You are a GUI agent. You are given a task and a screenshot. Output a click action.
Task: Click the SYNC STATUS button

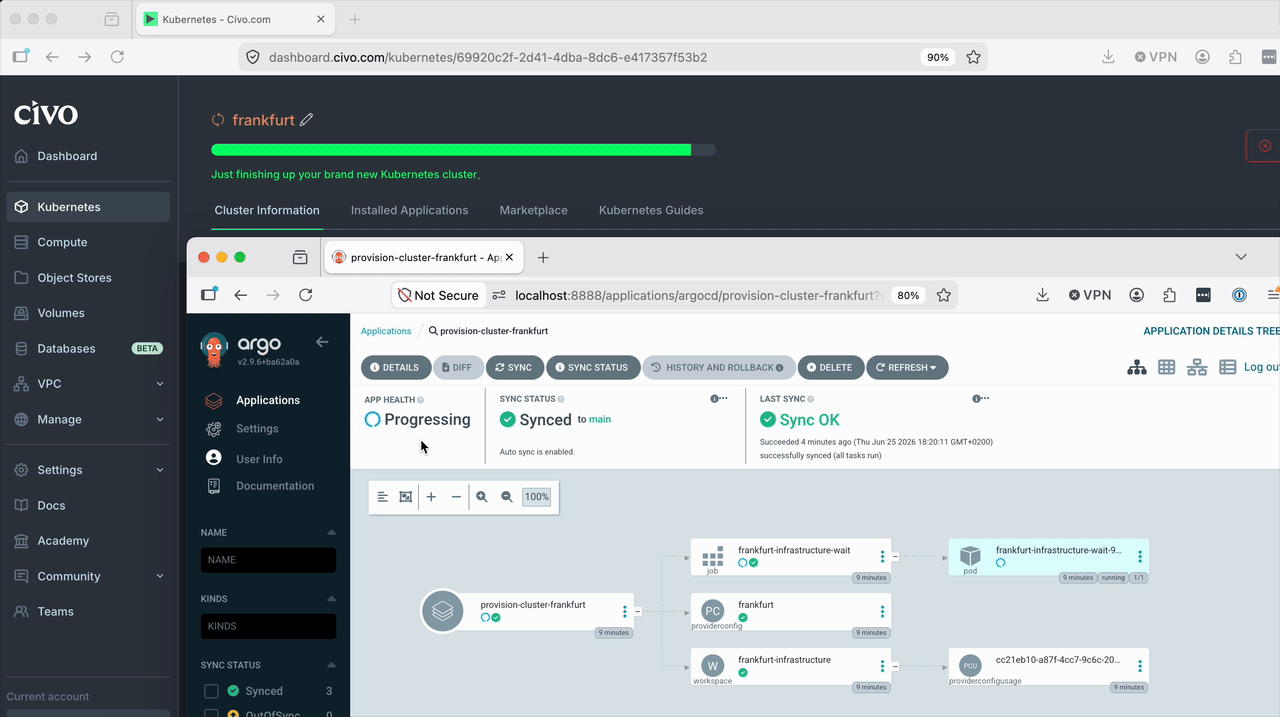pos(592,367)
